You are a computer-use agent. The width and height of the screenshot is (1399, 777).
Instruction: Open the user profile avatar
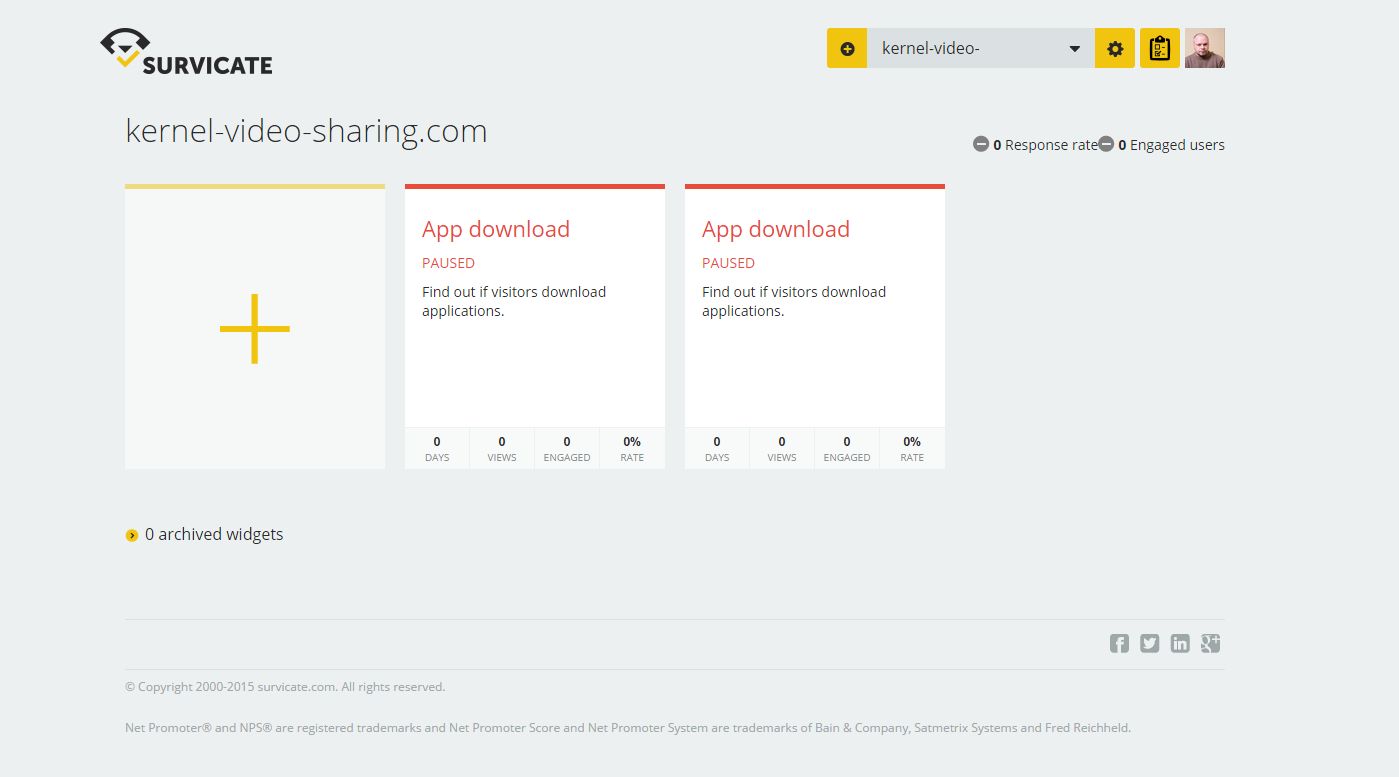coord(1205,48)
